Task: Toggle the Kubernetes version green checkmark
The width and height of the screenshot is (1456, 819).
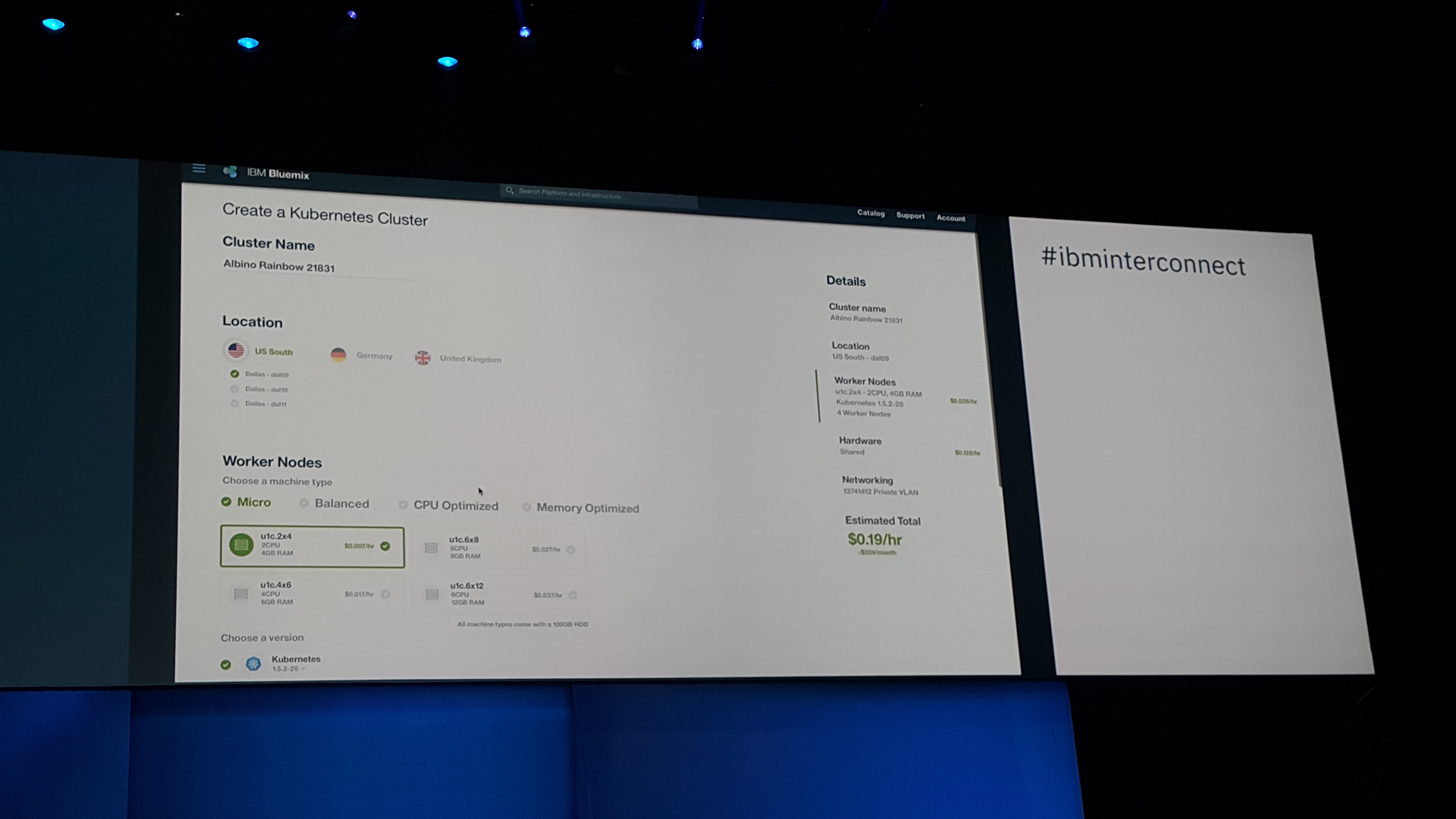Action: (226, 664)
